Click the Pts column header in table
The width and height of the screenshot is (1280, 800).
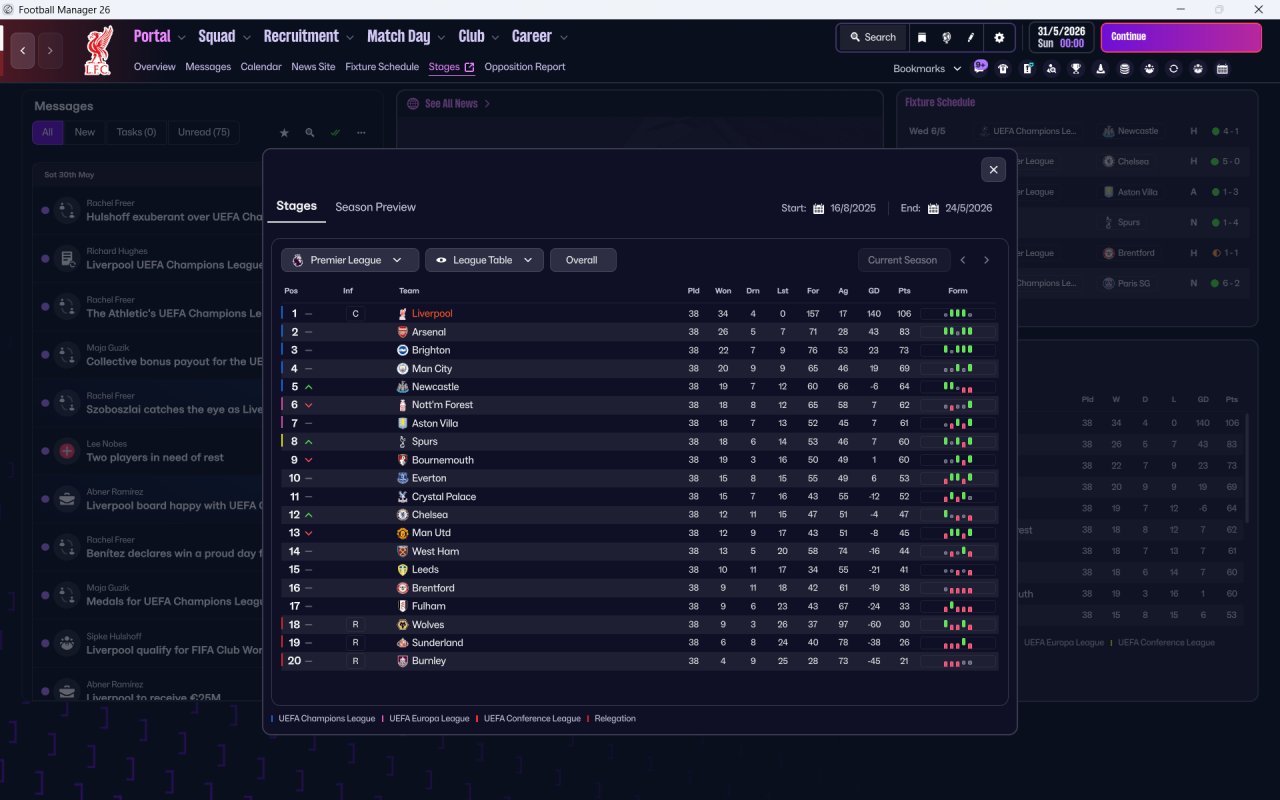[x=904, y=291]
